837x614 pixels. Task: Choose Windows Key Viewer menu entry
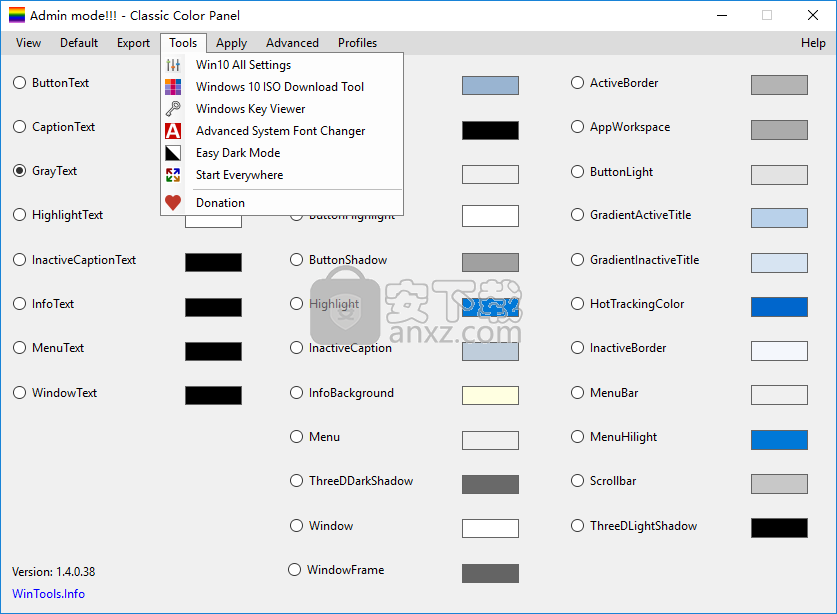(x=282, y=109)
